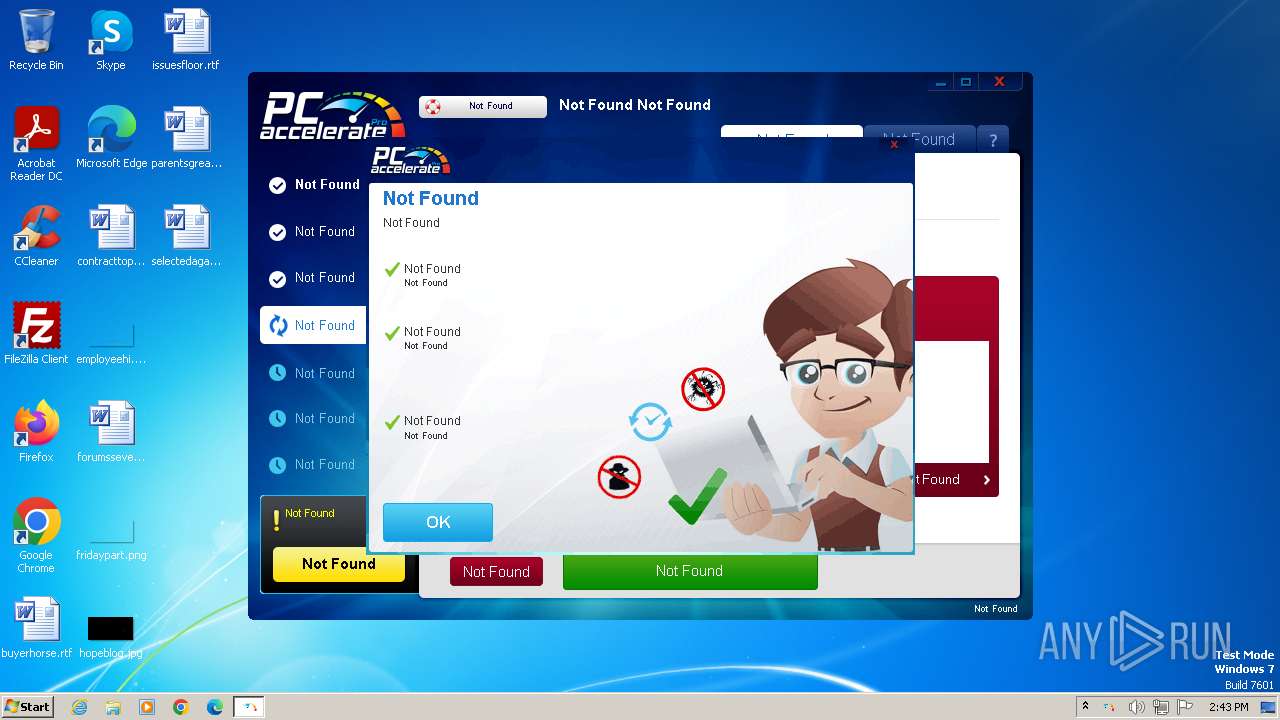The image size is (1280, 720).
Task: Open the issuesfloor.rtf document
Action: click(186, 40)
